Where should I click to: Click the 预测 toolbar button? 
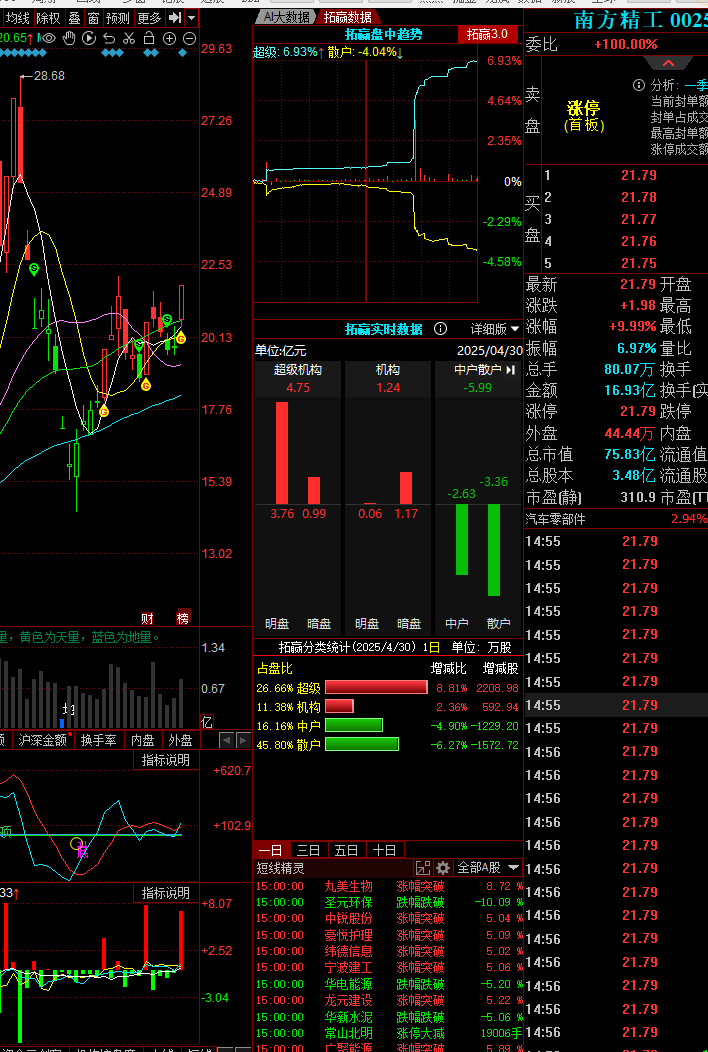pyautogui.click(x=118, y=18)
